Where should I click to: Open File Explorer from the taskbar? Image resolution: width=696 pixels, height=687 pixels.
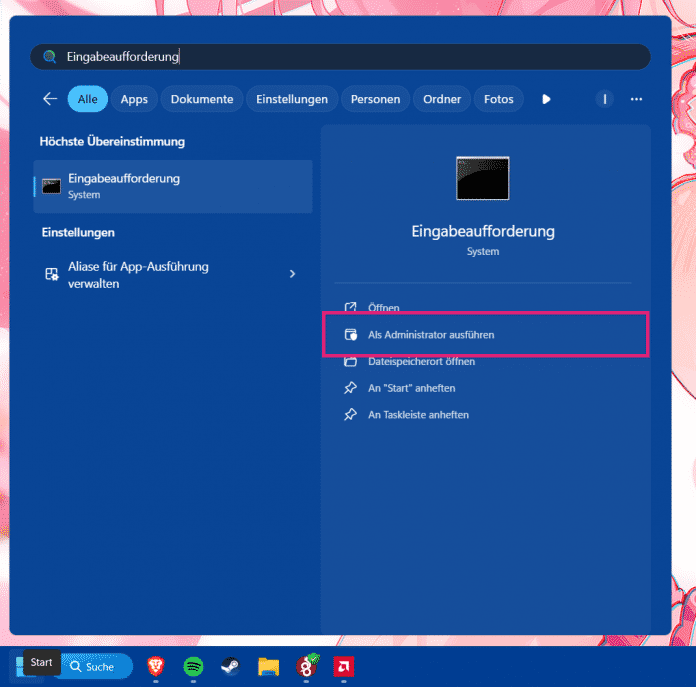267,666
